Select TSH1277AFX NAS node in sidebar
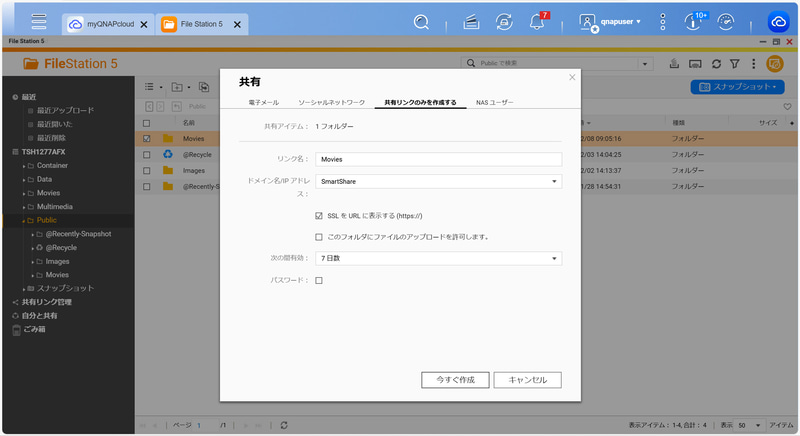Viewport: 800px width, 436px height. click(x=43, y=152)
